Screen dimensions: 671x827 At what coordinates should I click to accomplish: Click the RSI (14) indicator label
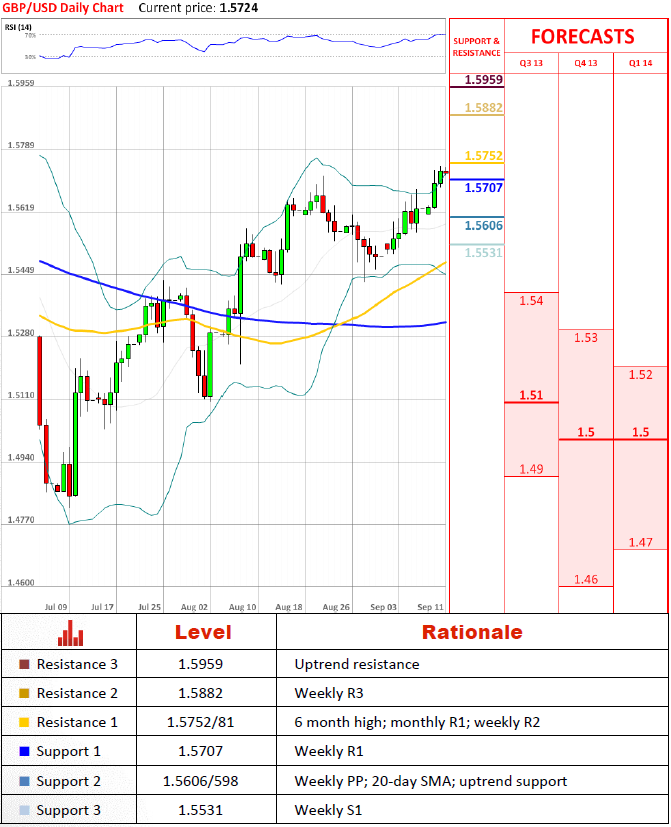click(17, 26)
